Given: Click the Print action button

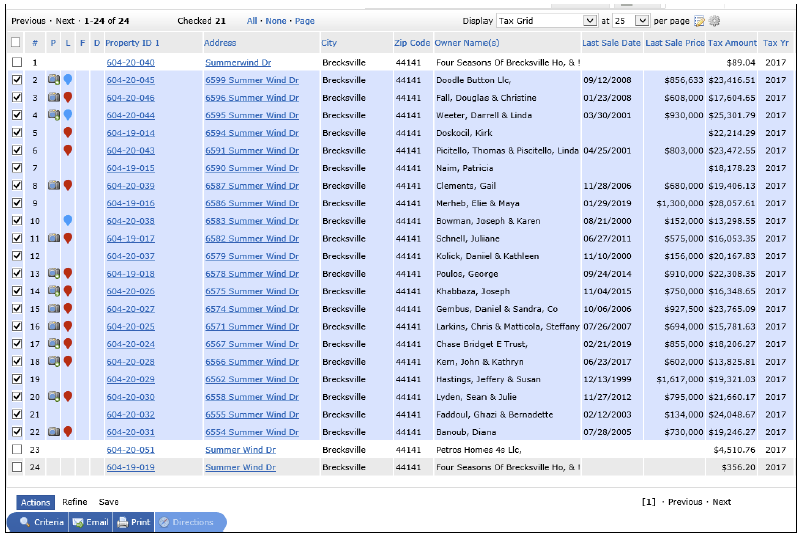Looking at the screenshot, I should click(x=134, y=522).
